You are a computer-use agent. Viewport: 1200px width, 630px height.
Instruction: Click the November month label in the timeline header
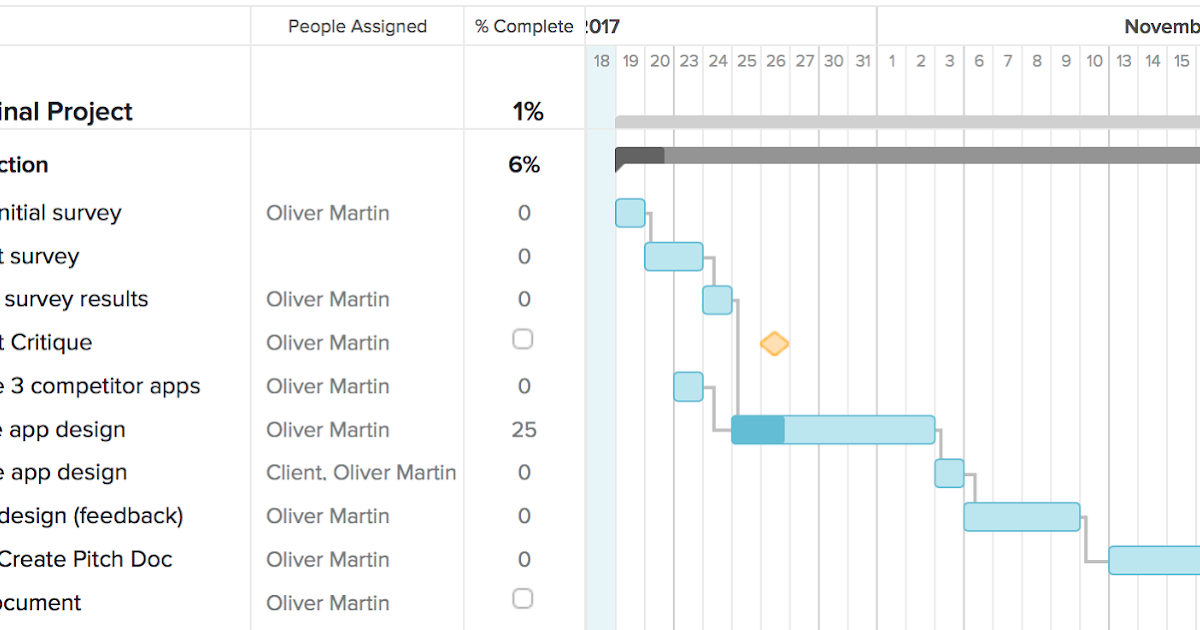click(1162, 26)
